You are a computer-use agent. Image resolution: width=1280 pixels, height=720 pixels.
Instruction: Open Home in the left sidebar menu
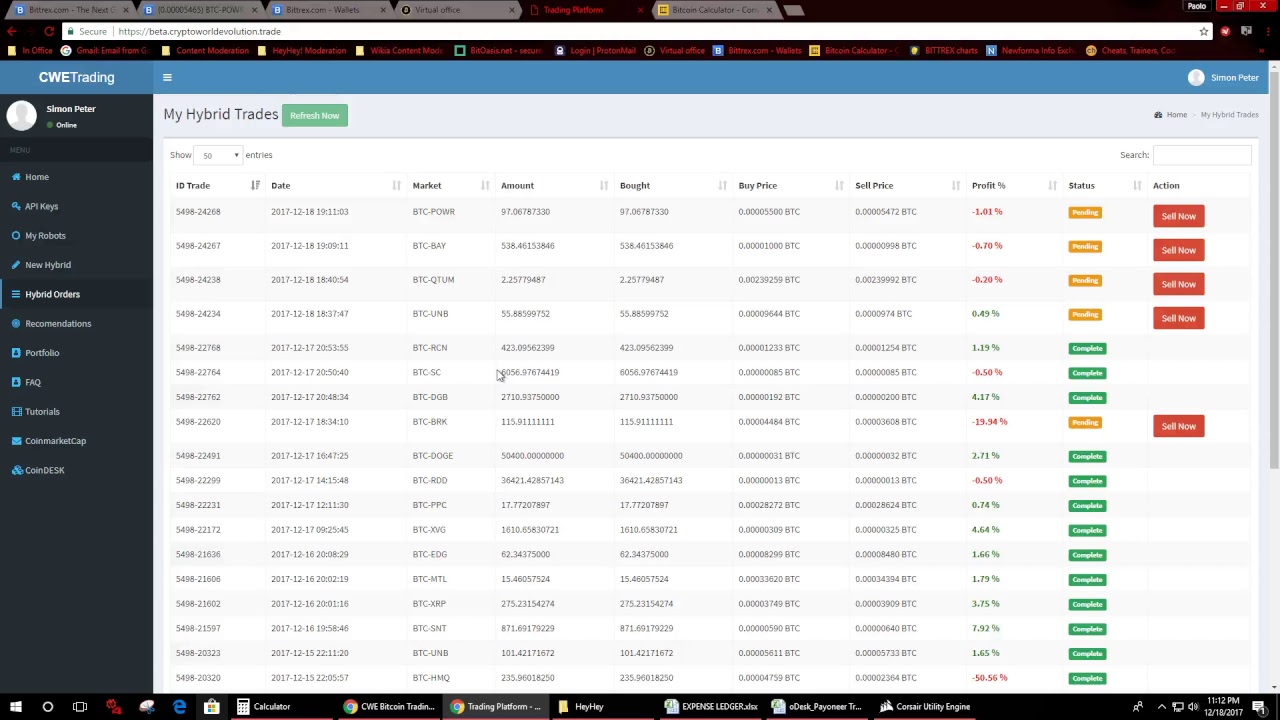coord(37,177)
